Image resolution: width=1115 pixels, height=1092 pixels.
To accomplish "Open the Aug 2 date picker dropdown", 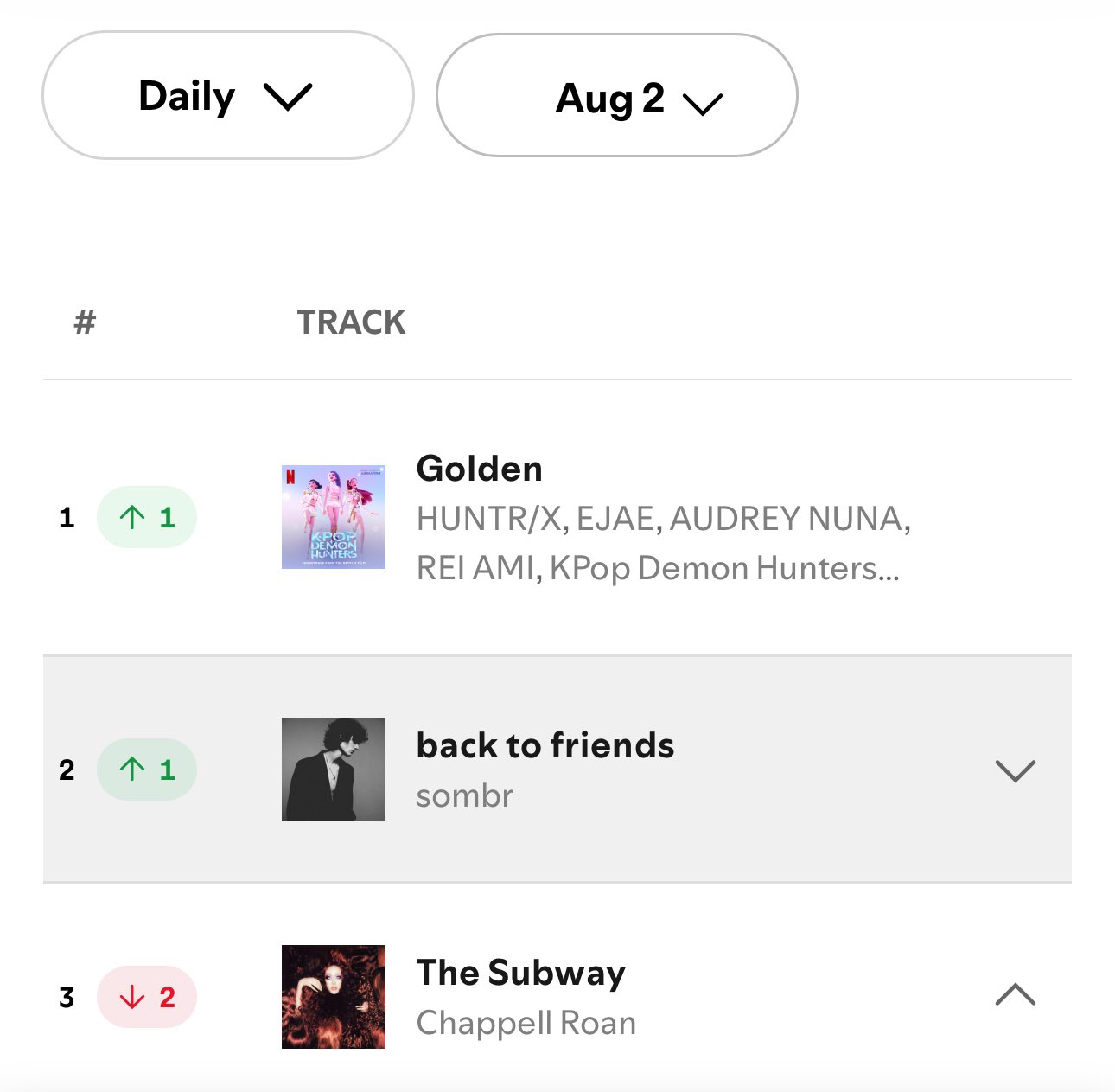I will [x=616, y=96].
